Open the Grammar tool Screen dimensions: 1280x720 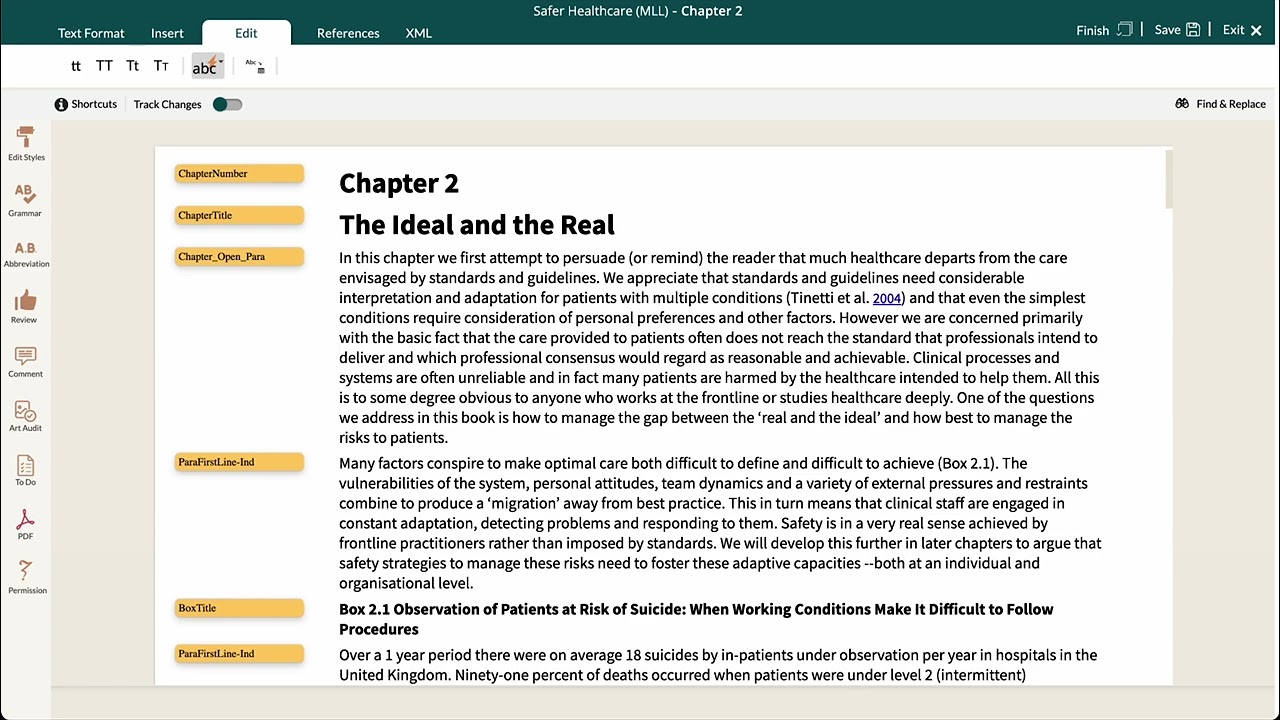[x=26, y=200]
